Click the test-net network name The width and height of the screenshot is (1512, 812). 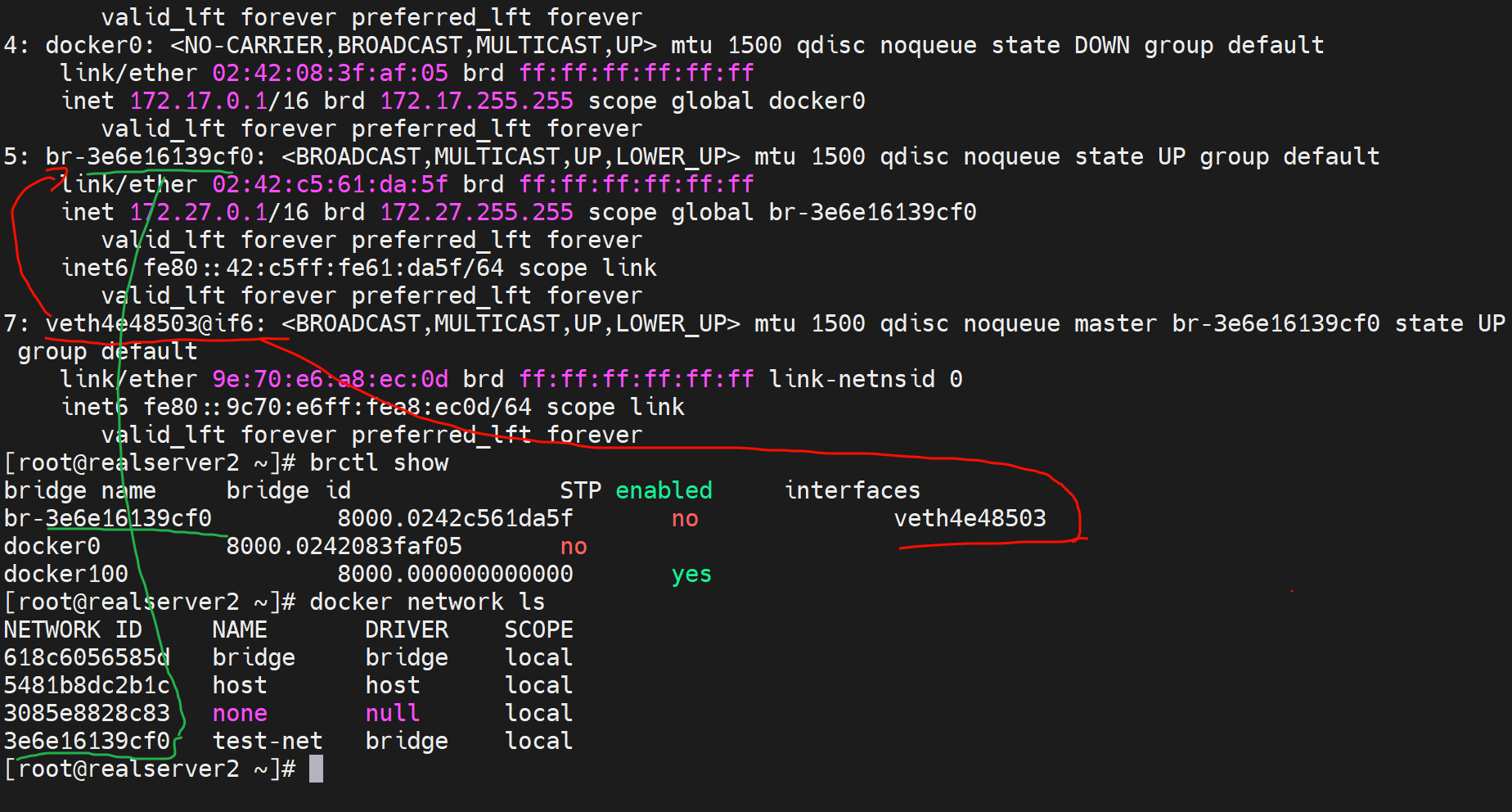268,741
